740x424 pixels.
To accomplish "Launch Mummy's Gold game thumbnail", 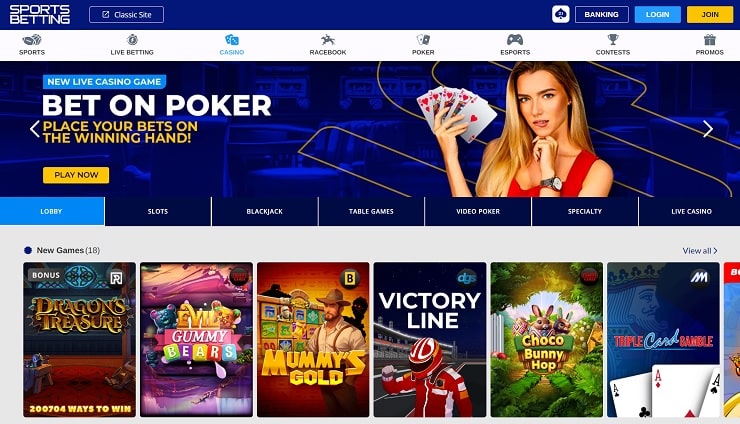I will [x=313, y=339].
